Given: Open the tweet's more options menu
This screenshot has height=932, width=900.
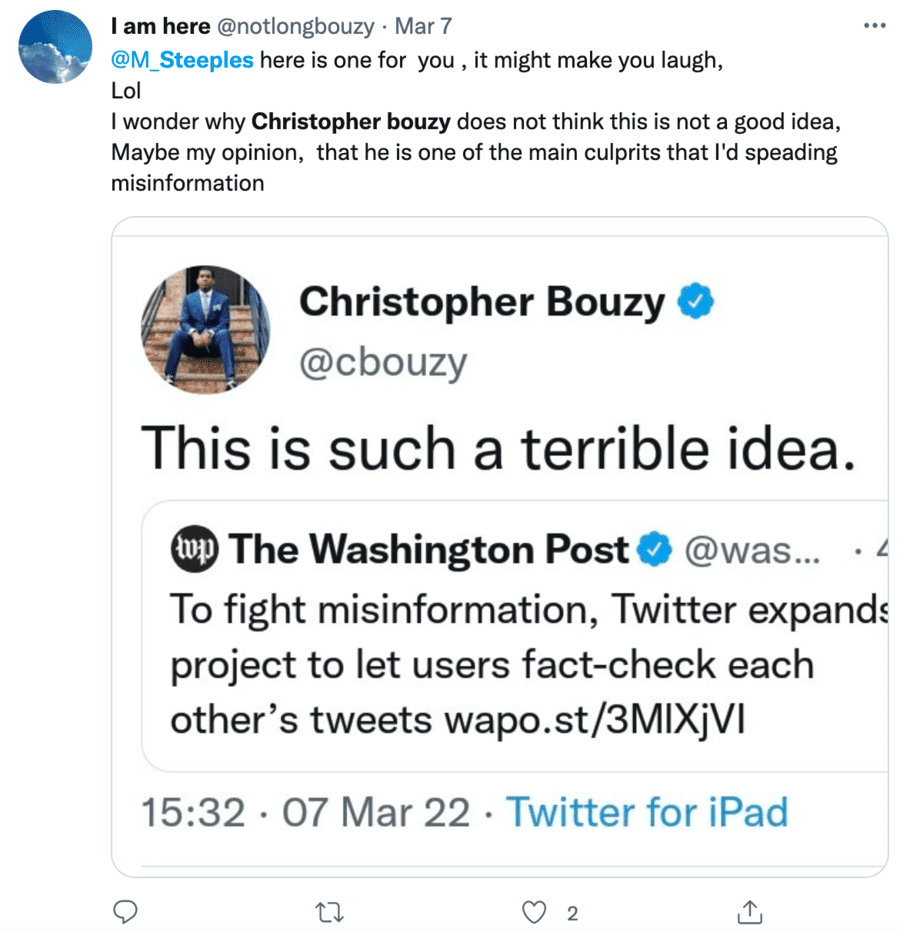Looking at the screenshot, I should click(874, 25).
